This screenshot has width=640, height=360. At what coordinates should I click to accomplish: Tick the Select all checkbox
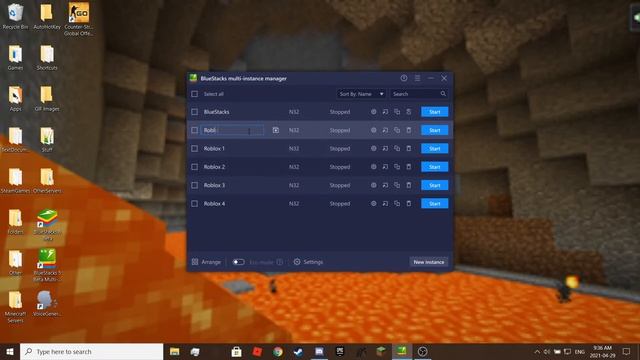[195, 94]
